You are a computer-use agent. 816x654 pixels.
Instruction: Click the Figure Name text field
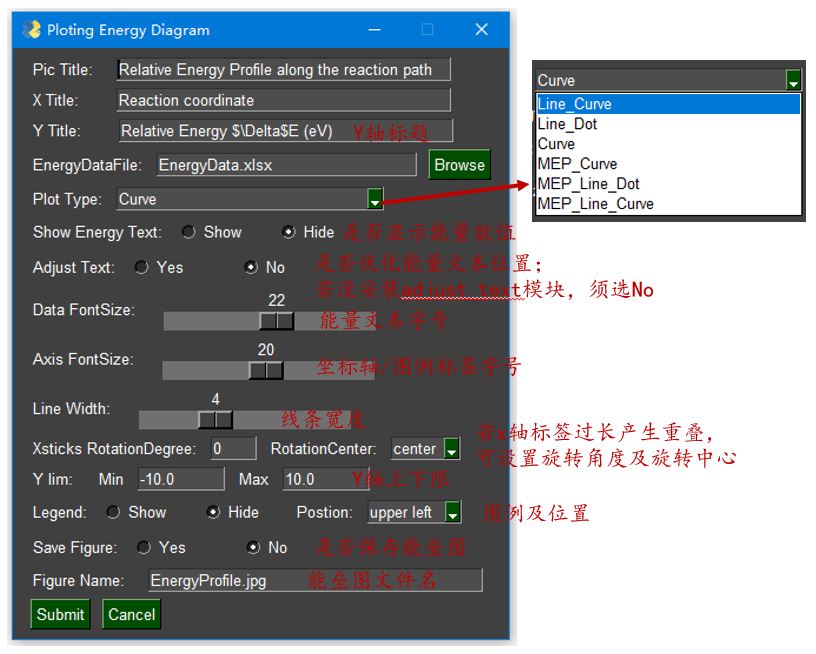pos(314,580)
